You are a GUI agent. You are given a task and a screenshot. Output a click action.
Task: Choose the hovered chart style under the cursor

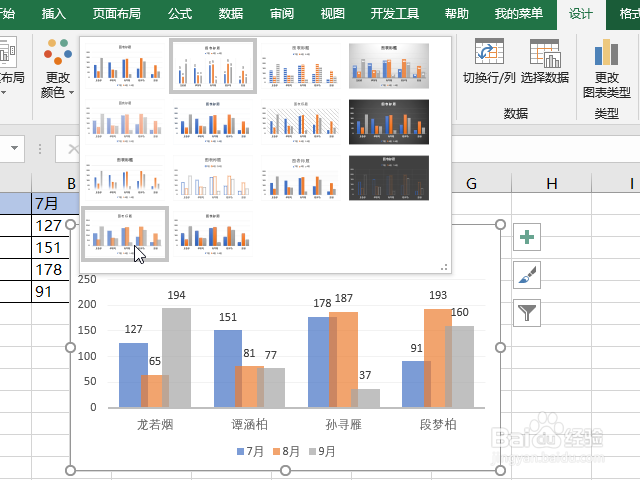[x=125, y=234]
